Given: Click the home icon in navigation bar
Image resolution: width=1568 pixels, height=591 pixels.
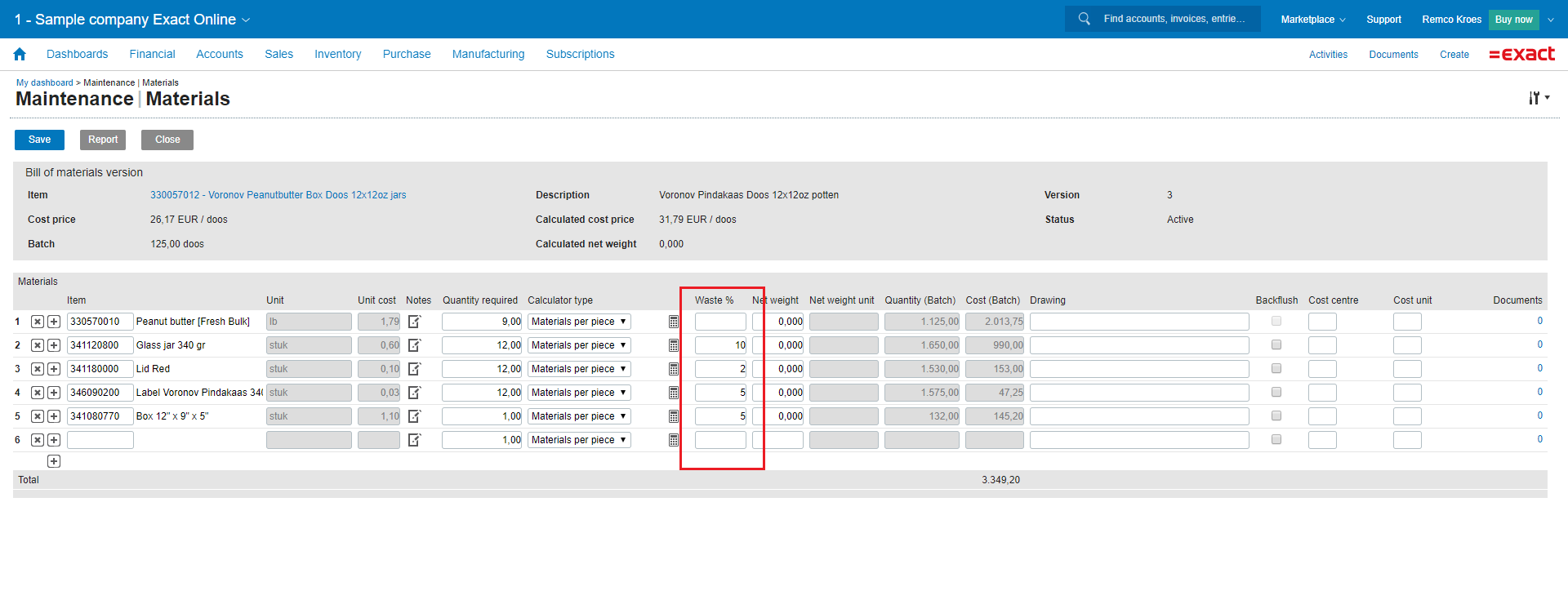Looking at the screenshot, I should click(20, 54).
